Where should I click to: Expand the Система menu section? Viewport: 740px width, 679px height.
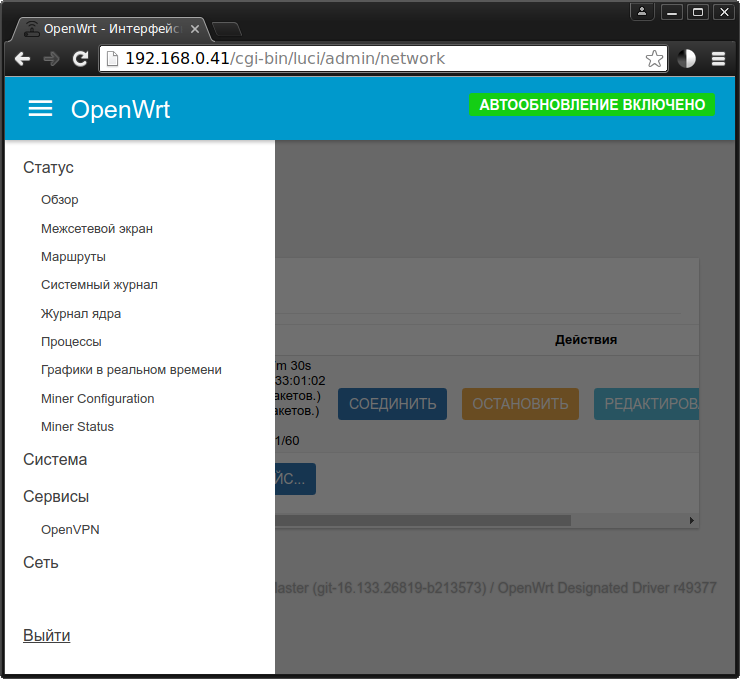[55, 460]
